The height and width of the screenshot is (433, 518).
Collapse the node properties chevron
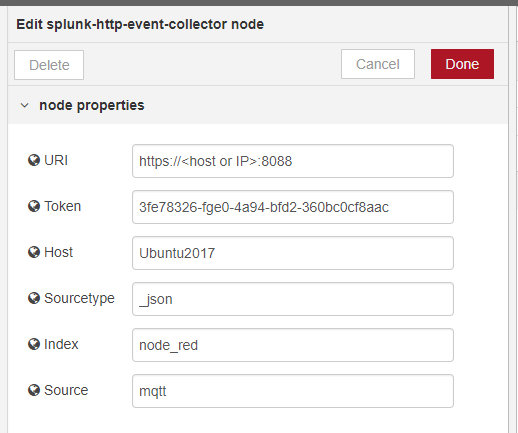click(x=24, y=105)
